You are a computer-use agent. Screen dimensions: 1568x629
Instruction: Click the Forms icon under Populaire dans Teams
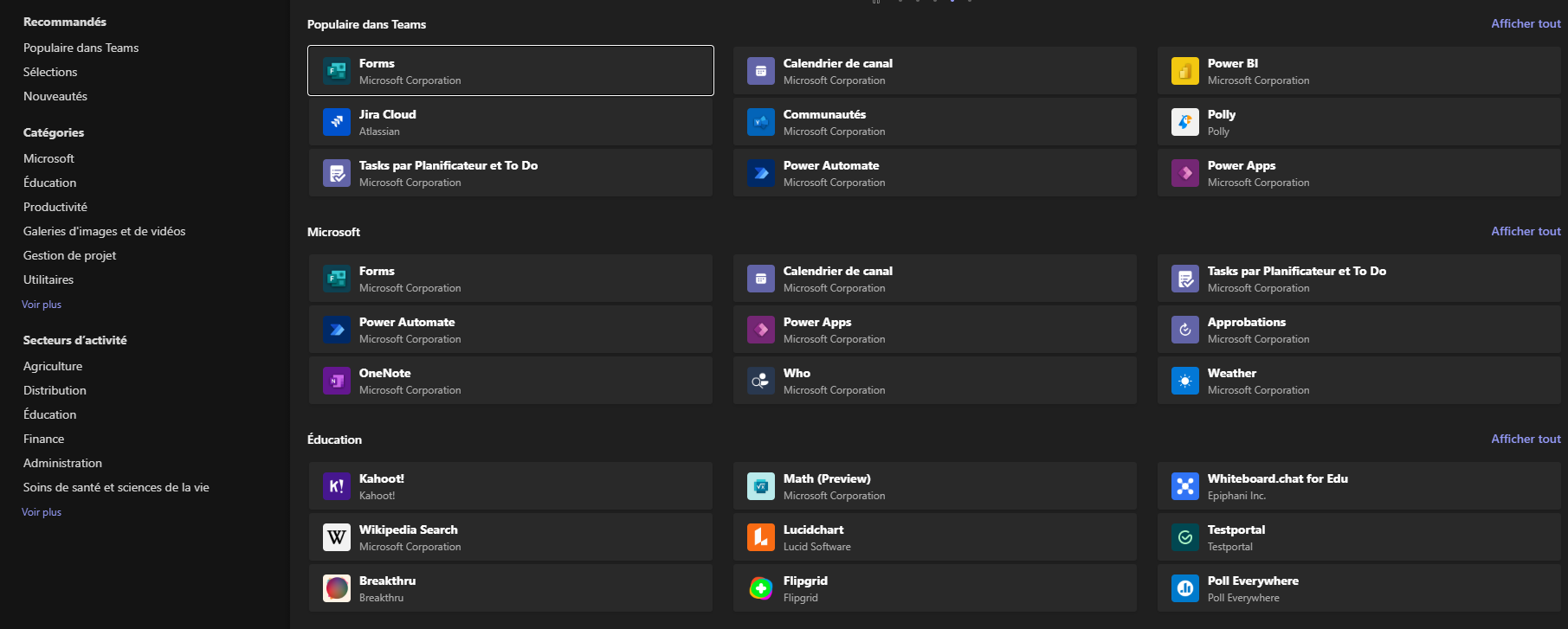tap(337, 71)
